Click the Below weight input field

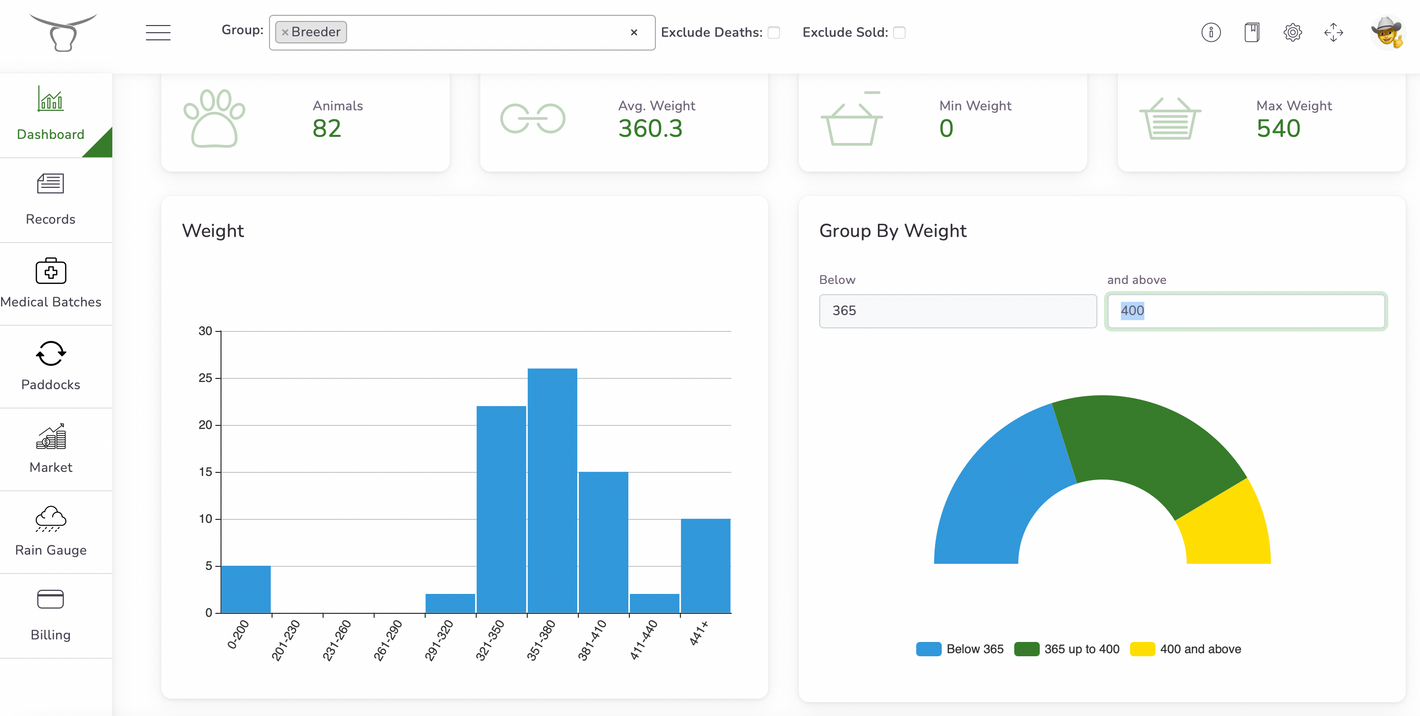tap(957, 311)
